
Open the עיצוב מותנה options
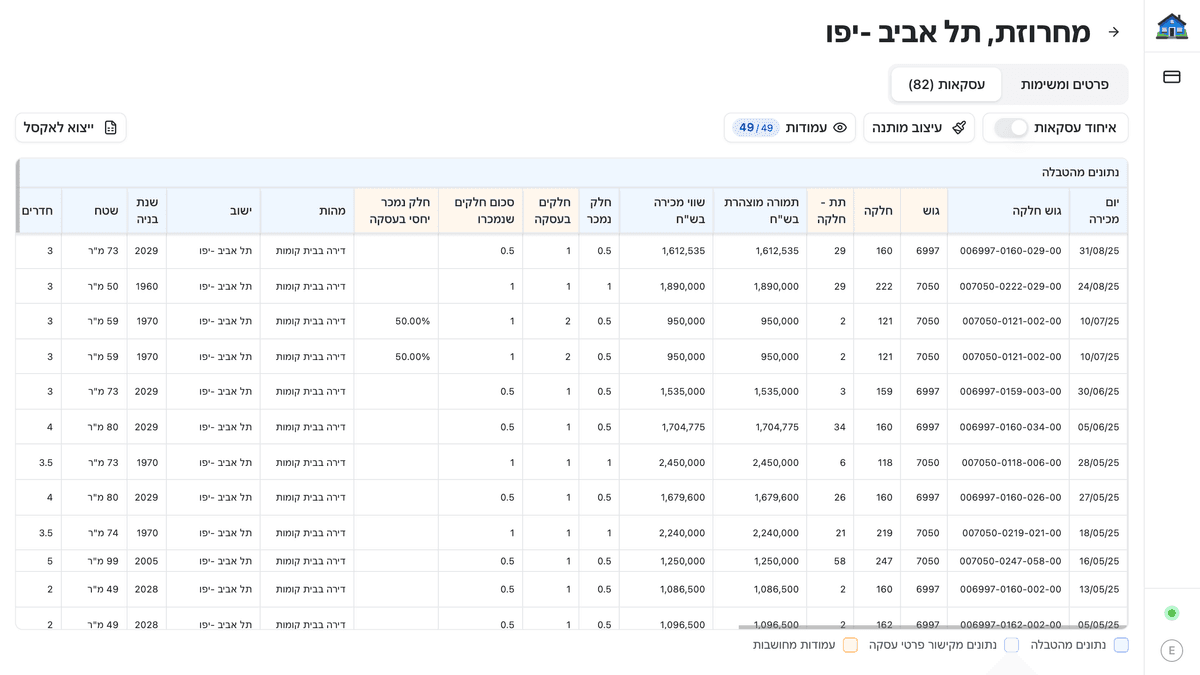tap(918, 127)
